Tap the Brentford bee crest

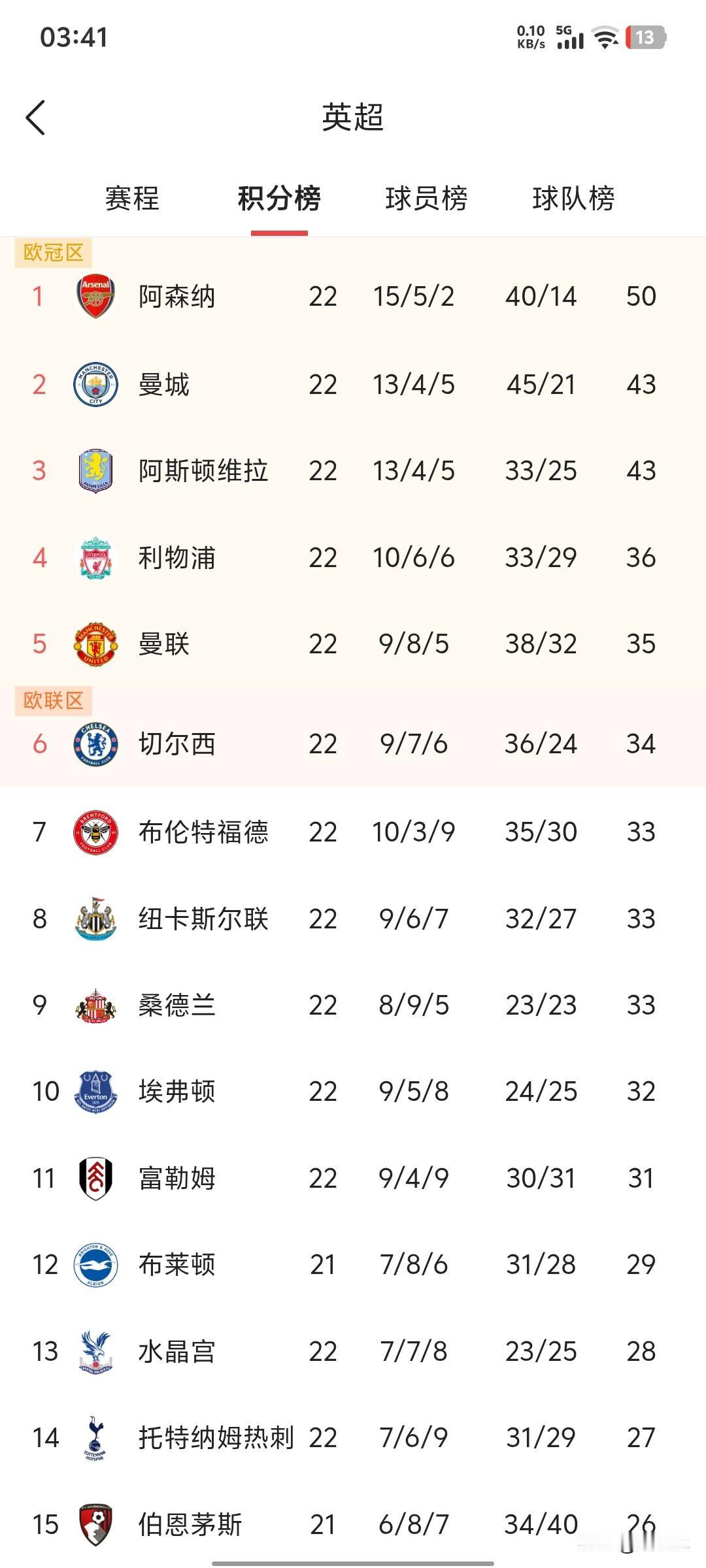[95, 832]
